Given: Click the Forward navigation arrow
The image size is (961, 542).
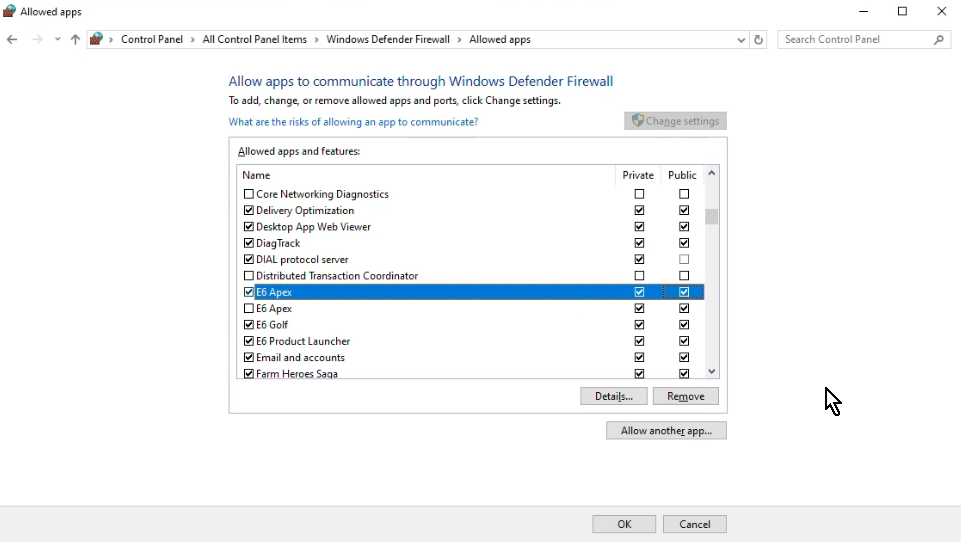Looking at the screenshot, I should click(x=37, y=39).
